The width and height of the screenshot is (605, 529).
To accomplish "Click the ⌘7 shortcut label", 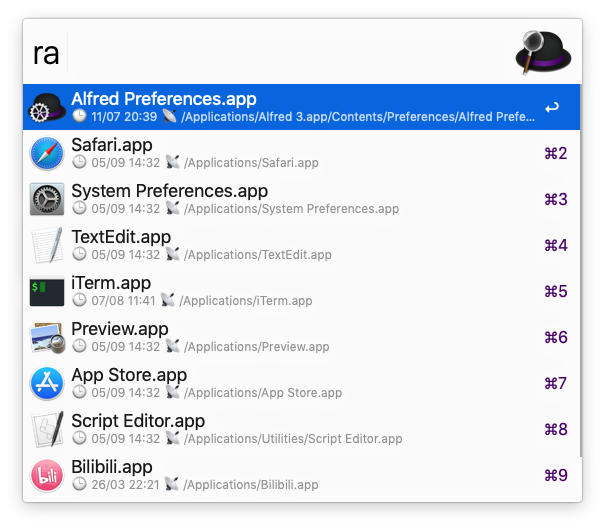I will 556,383.
